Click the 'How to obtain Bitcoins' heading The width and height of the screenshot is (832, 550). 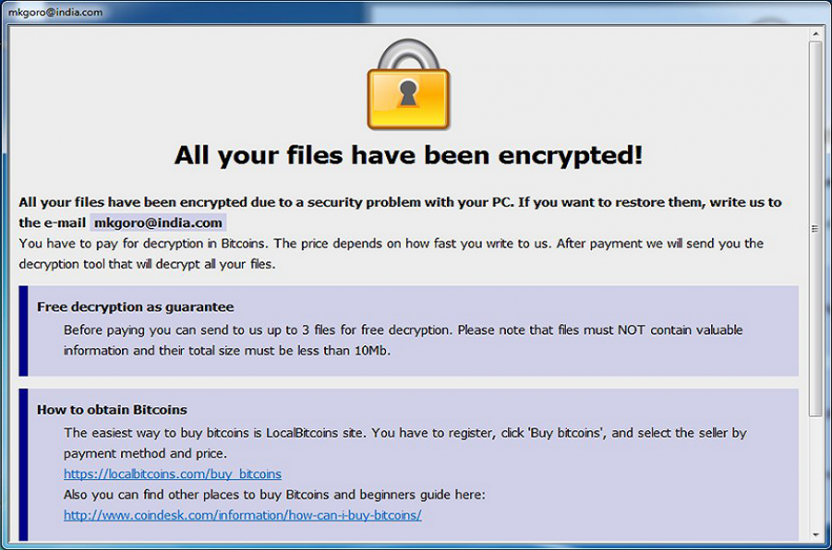[x=112, y=410]
